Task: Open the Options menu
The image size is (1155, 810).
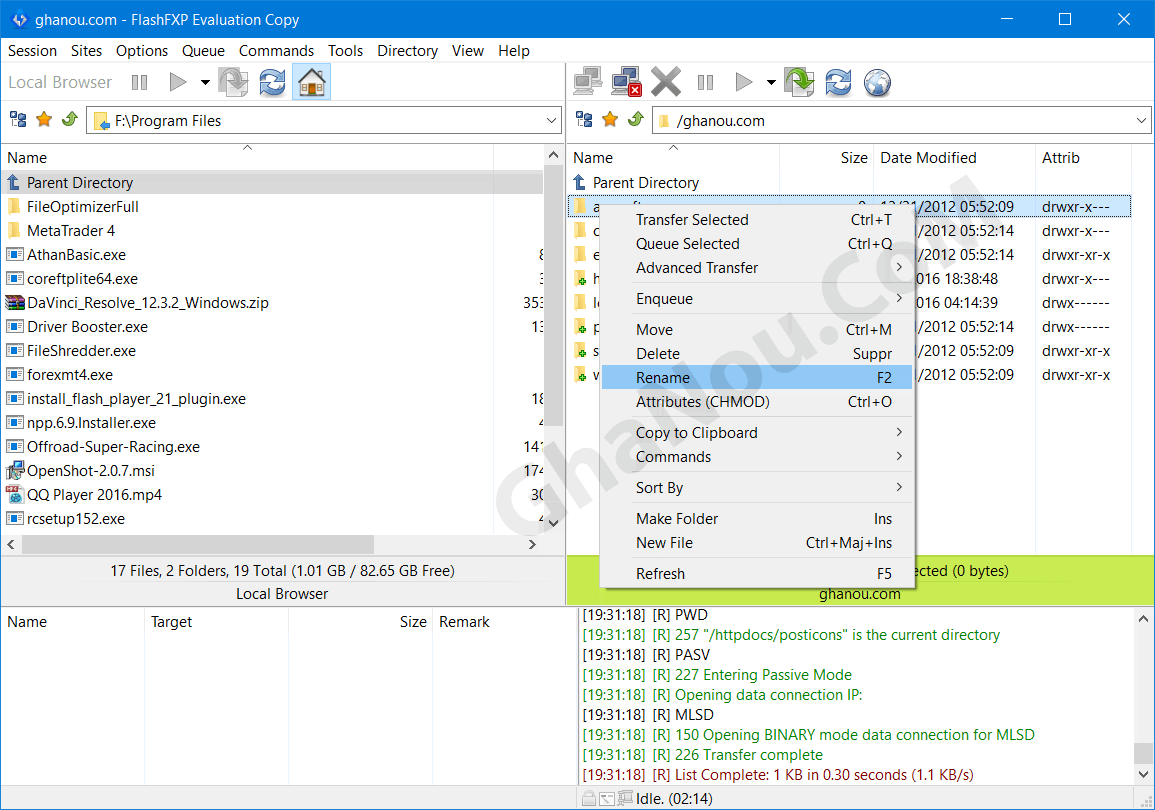Action: click(x=142, y=51)
